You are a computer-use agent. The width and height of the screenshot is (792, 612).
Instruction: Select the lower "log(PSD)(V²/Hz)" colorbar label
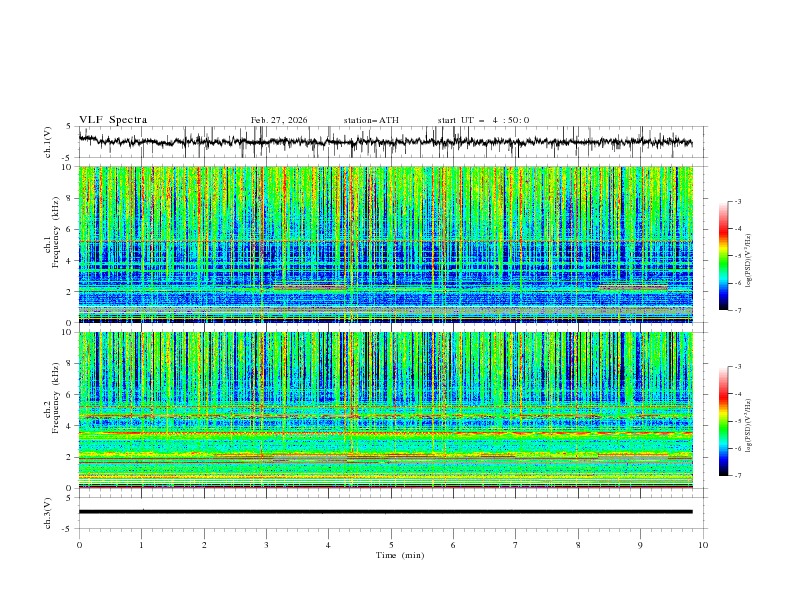click(749, 426)
